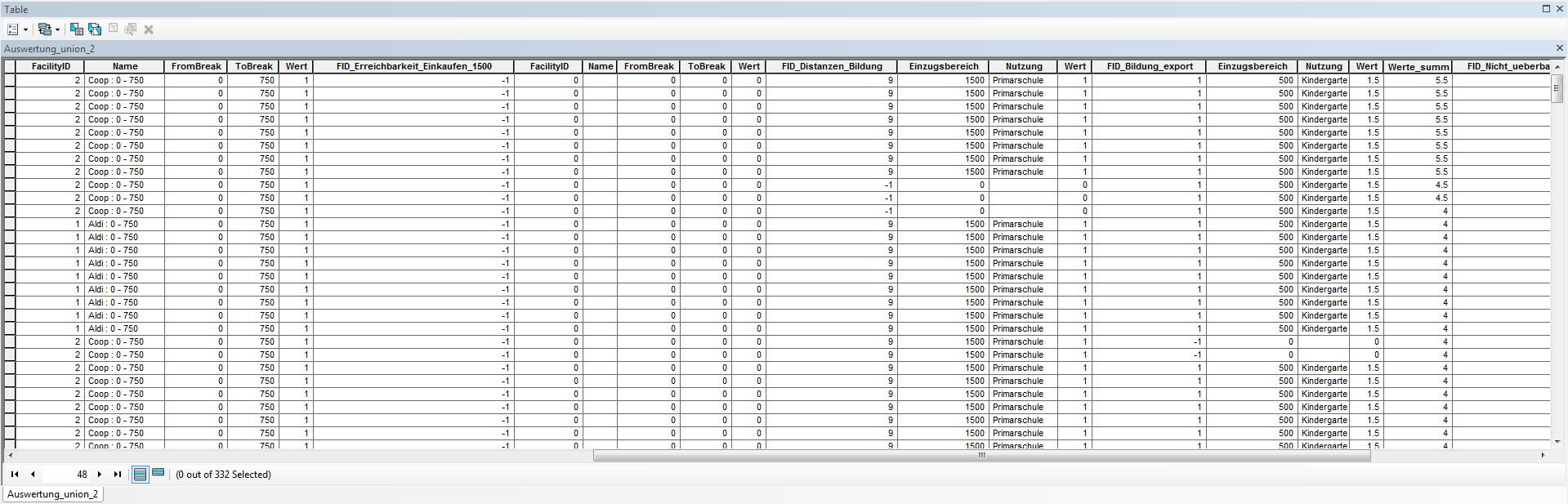Toggle Show selected records view
Image resolution: width=1568 pixels, height=504 pixels.
159,473
